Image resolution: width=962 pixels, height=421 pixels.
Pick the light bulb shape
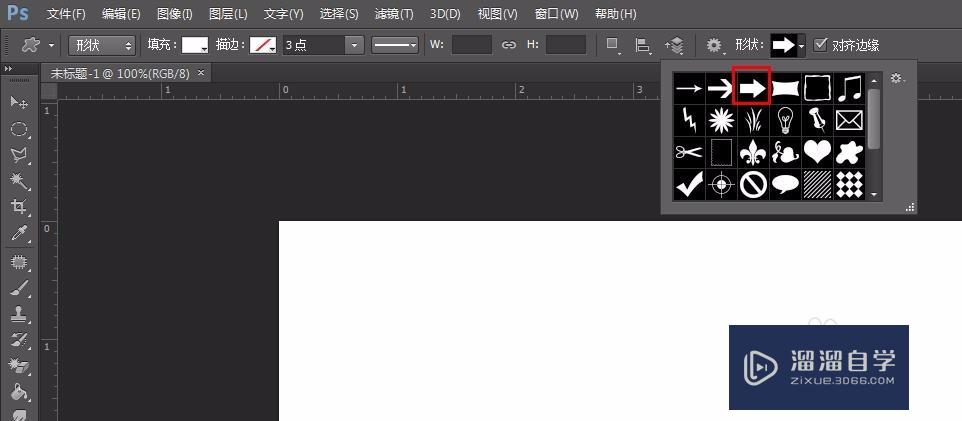(785, 121)
